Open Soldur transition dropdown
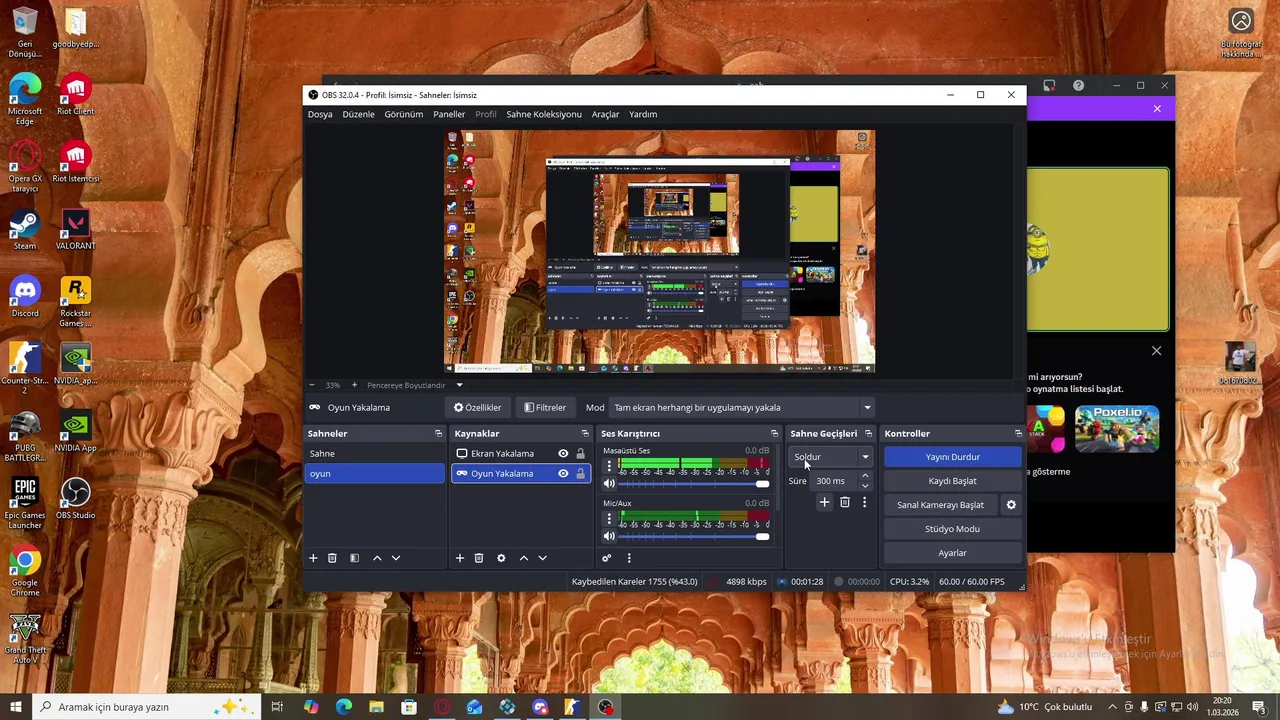The height and width of the screenshot is (720, 1280). 832,457
